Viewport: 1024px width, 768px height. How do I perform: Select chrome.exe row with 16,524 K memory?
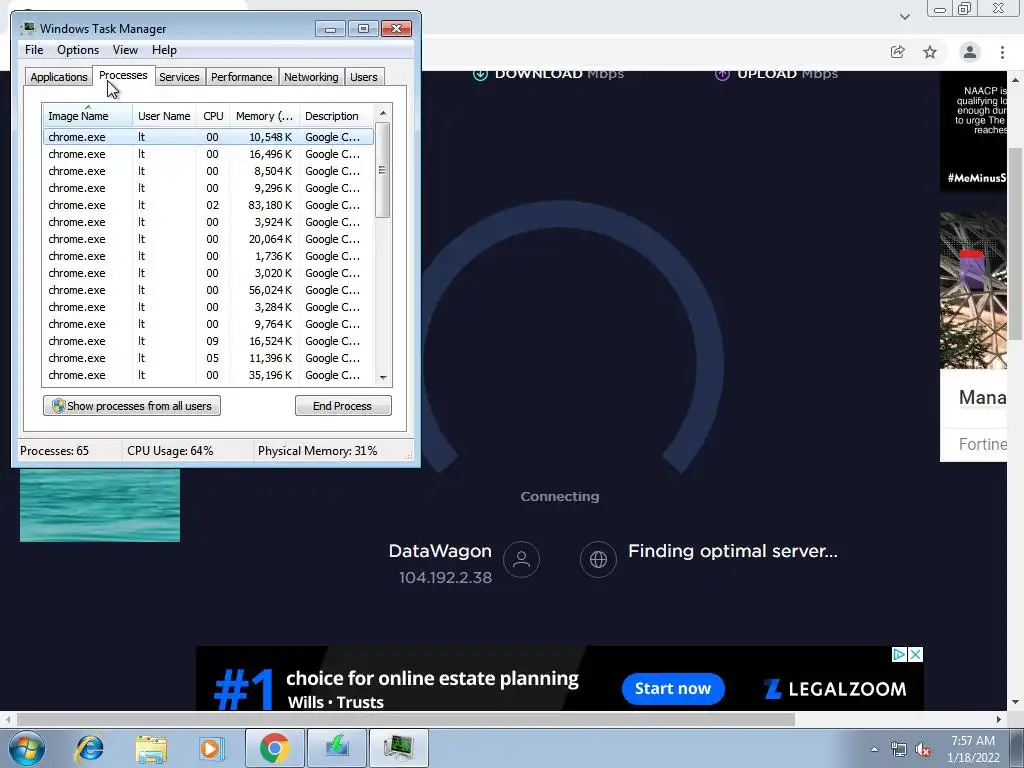[x=208, y=341]
